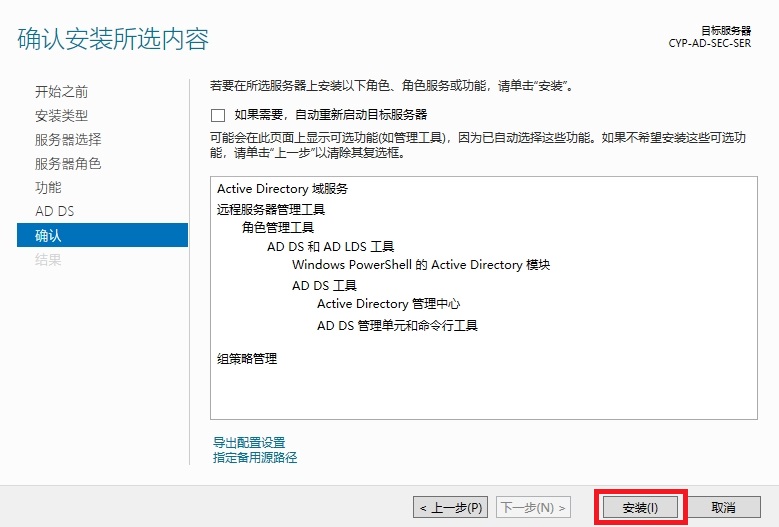
Task: Click the AD DS 工具 entry
Action: click(324, 286)
